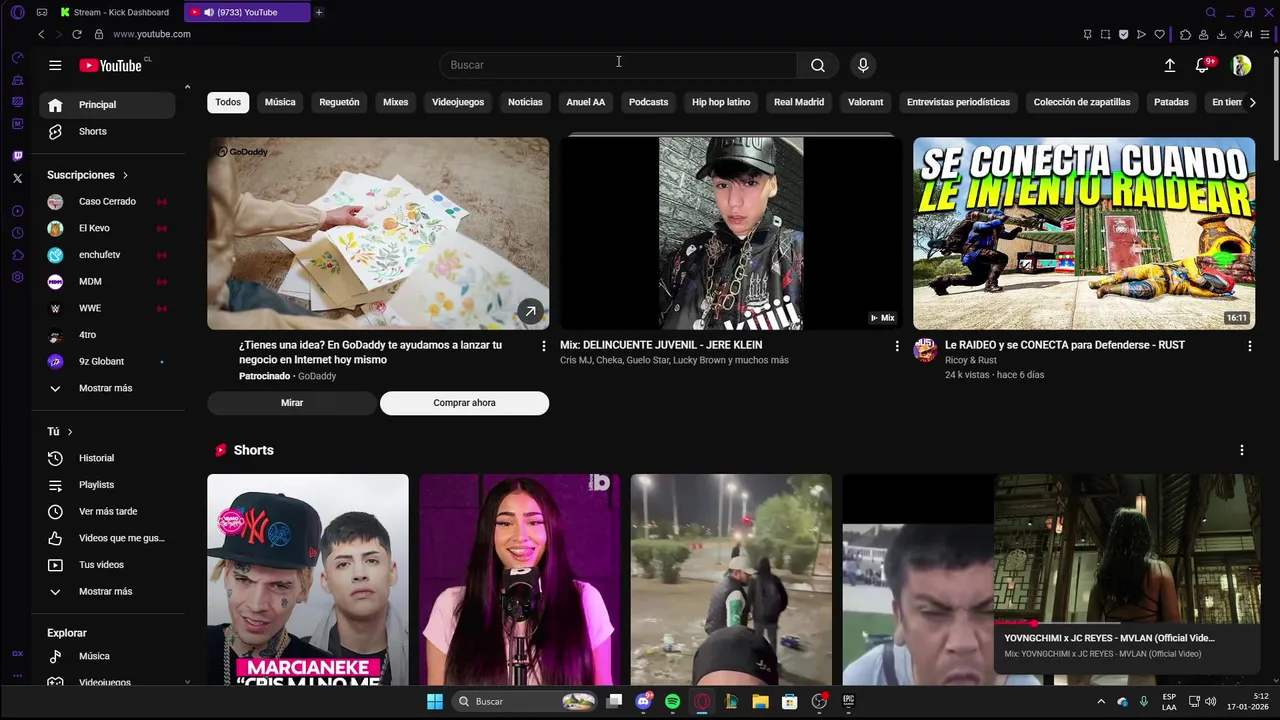Click the YouTube search input field
The height and width of the screenshot is (720, 1280).
(x=620, y=65)
